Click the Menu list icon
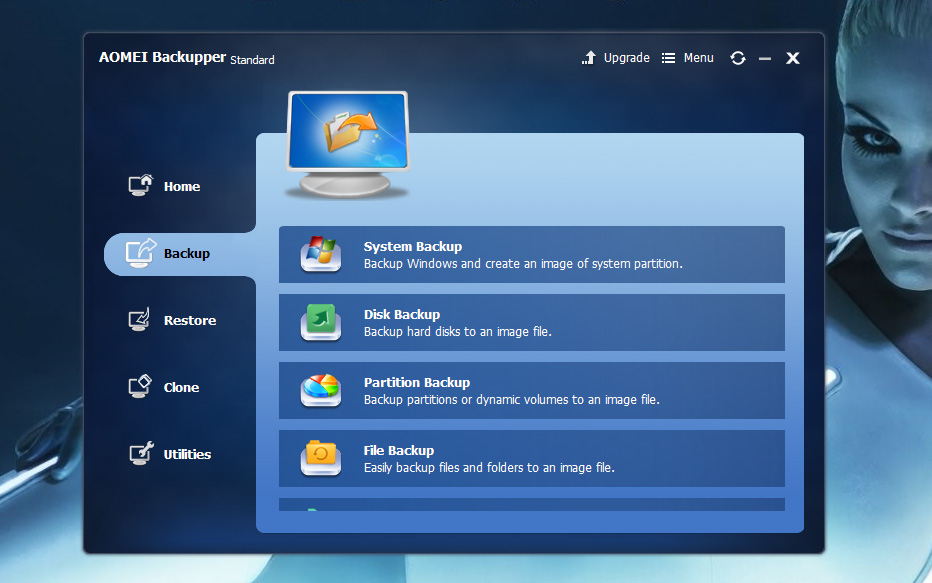 point(668,58)
